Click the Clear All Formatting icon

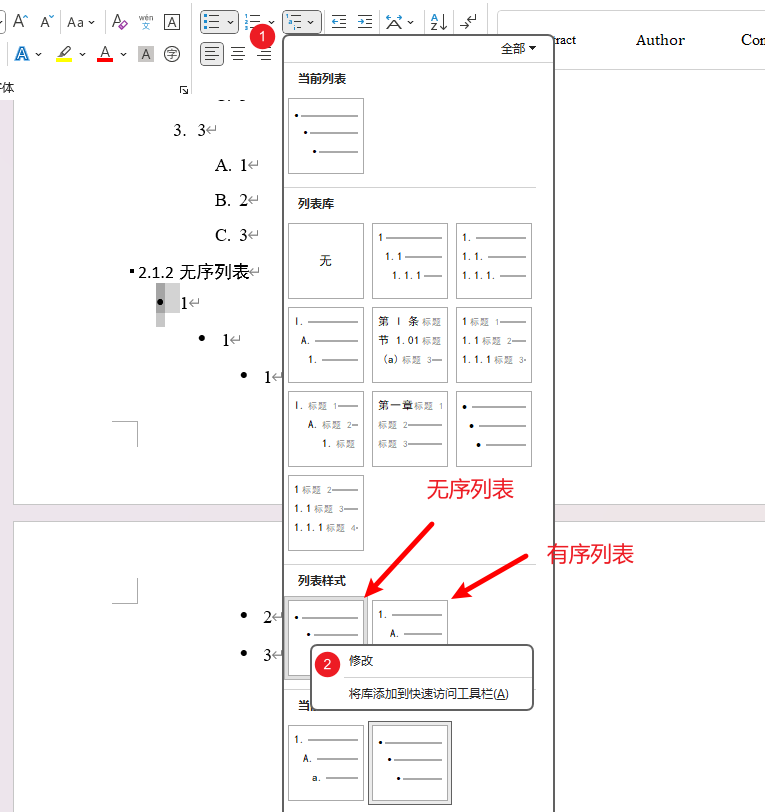(x=120, y=22)
